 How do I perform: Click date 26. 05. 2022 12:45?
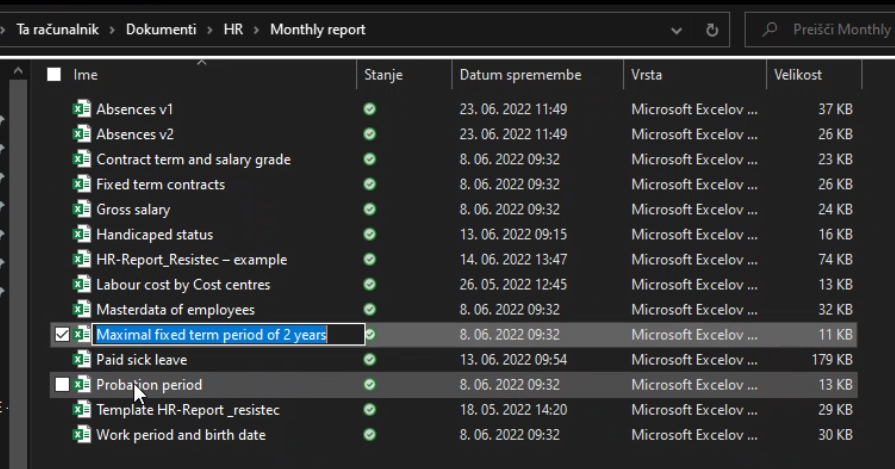point(513,285)
